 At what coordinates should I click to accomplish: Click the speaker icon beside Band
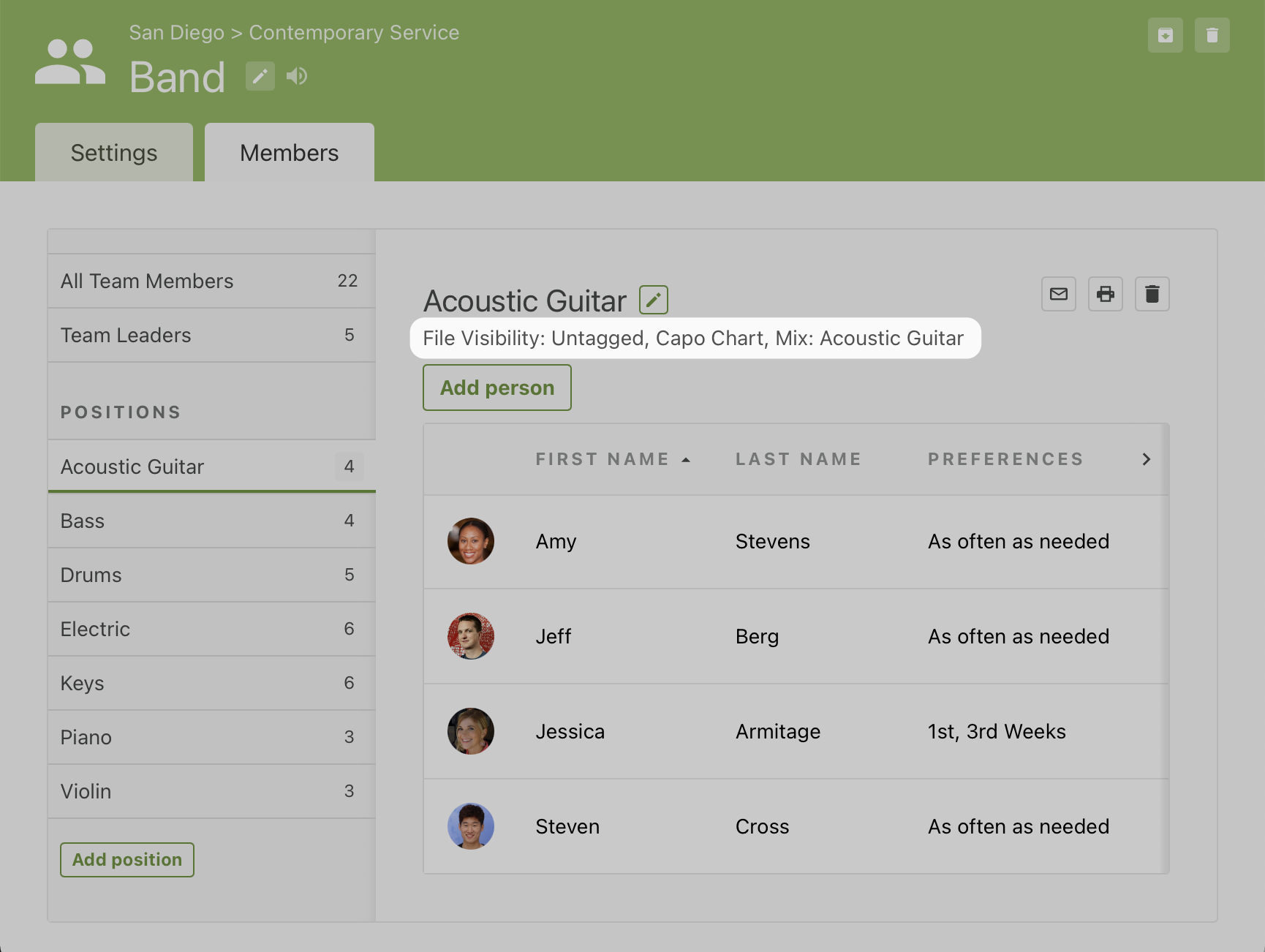click(297, 76)
